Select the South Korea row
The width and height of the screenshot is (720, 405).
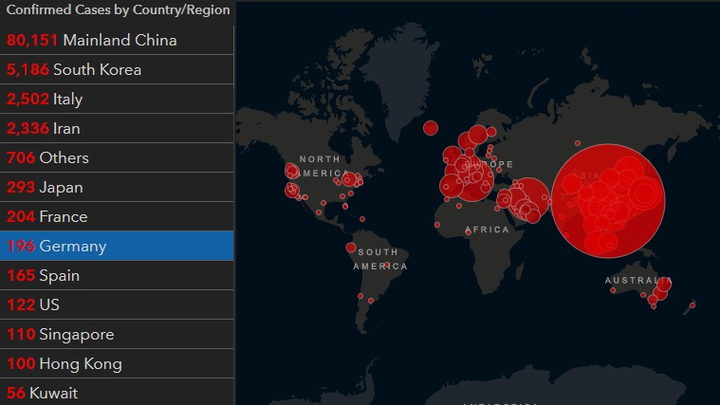pyautogui.click(x=117, y=70)
